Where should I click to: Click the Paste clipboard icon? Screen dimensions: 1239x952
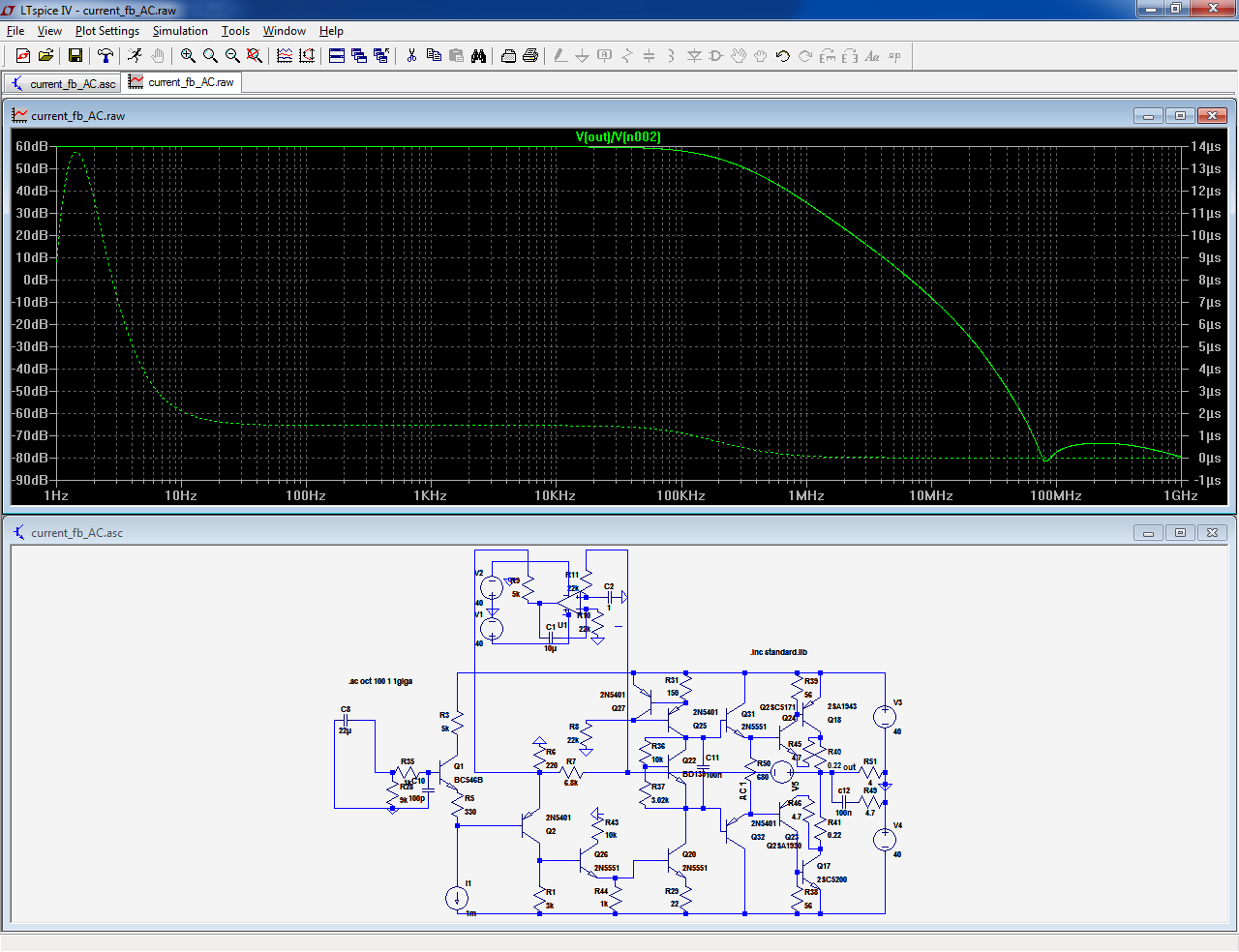(456, 56)
